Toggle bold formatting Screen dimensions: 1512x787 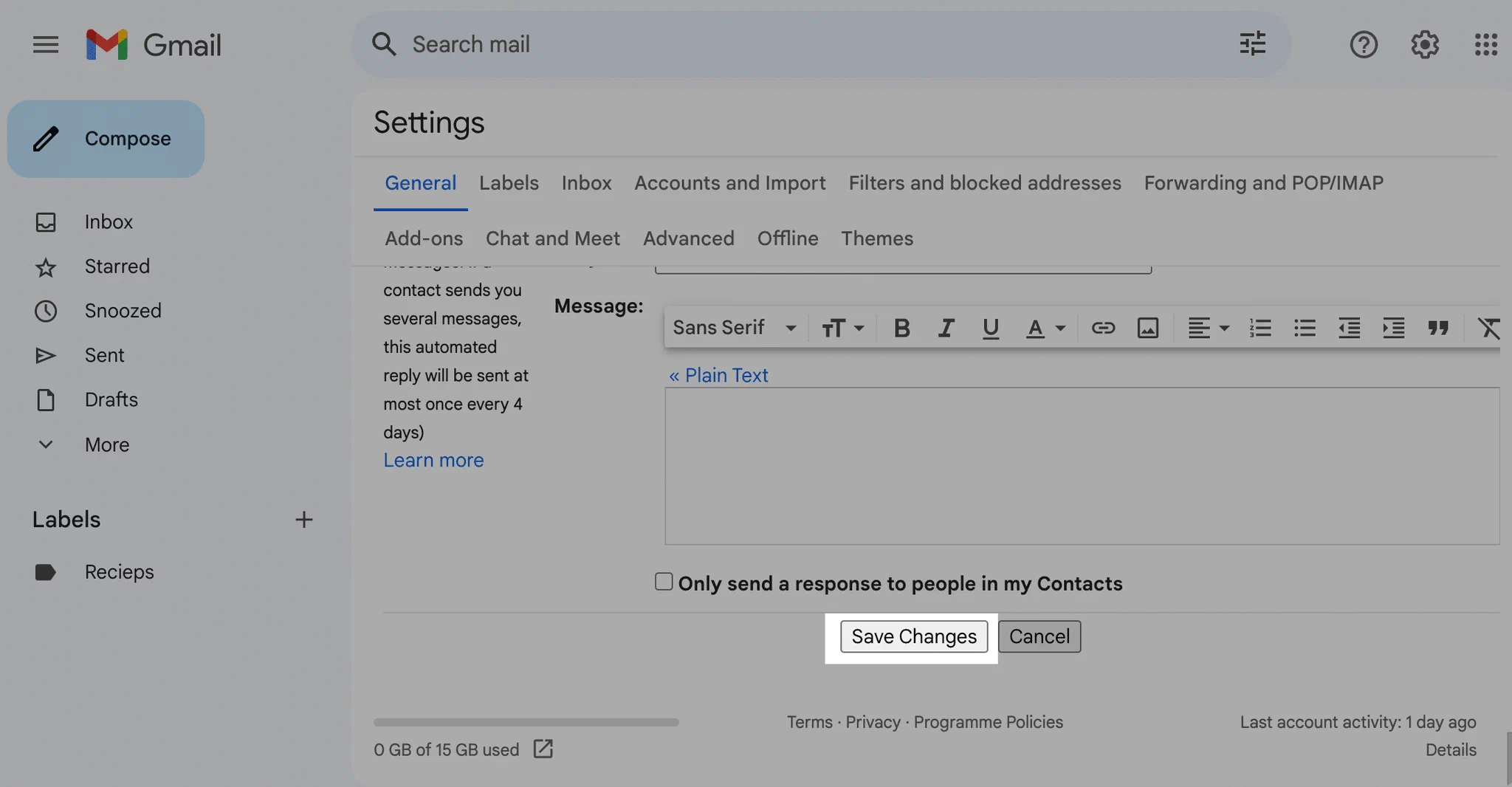tap(901, 328)
